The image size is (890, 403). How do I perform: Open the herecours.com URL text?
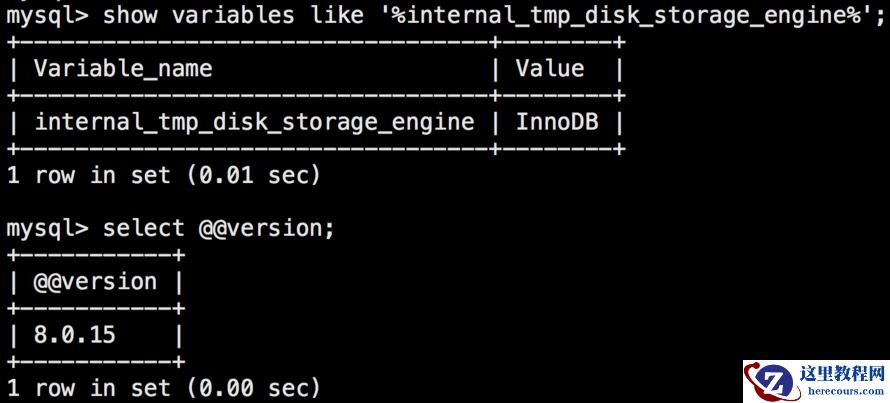pos(842,393)
